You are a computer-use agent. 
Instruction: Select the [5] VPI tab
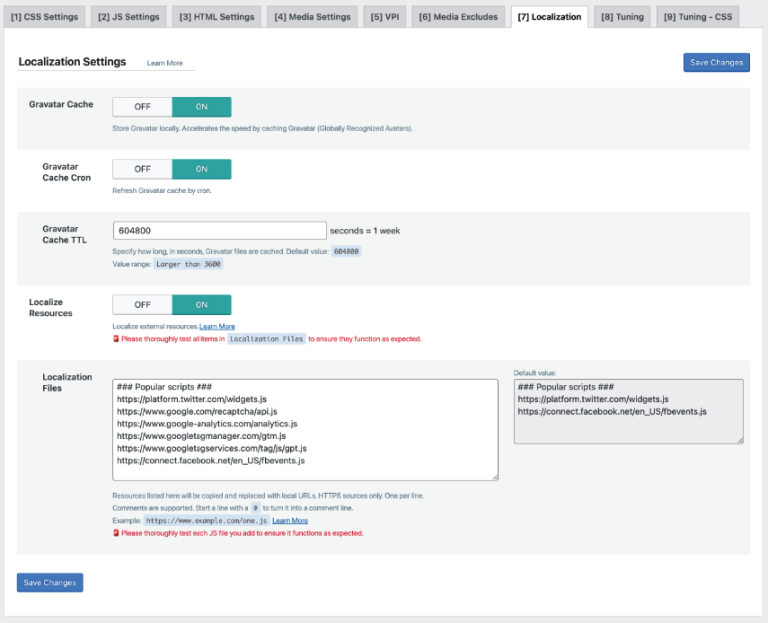pyautogui.click(x=384, y=17)
